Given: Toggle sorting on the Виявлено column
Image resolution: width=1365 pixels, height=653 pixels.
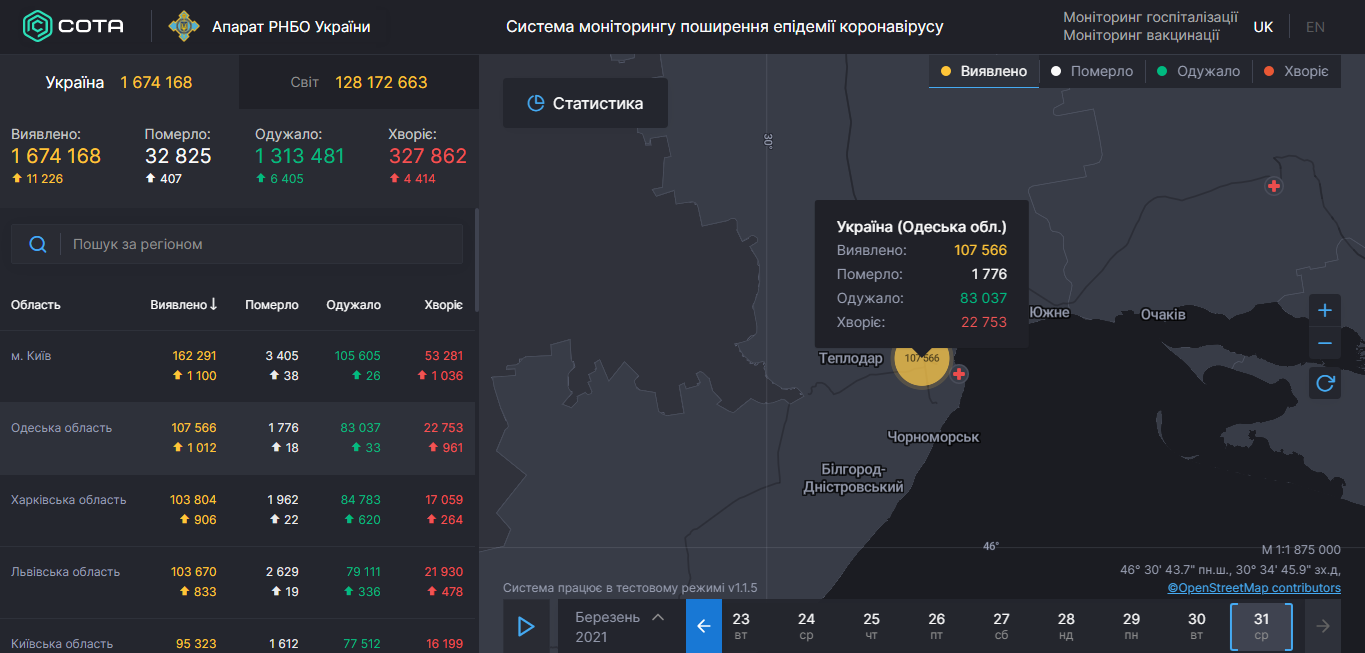Looking at the screenshot, I should click(183, 304).
